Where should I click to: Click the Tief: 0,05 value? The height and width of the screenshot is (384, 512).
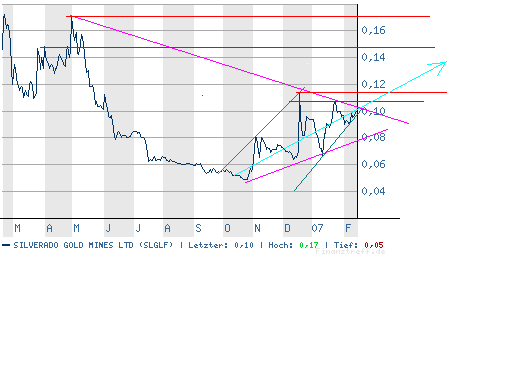point(374,245)
